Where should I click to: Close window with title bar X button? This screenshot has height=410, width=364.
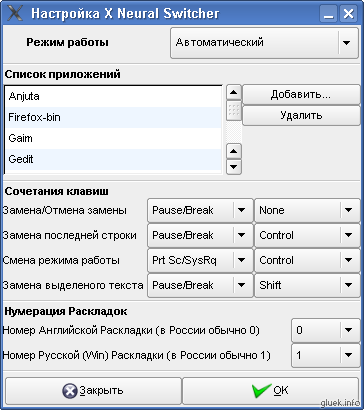pos(348,14)
